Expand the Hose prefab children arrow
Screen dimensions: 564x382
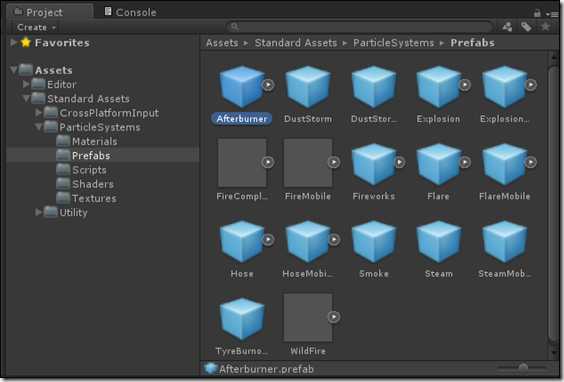(x=268, y=240)
